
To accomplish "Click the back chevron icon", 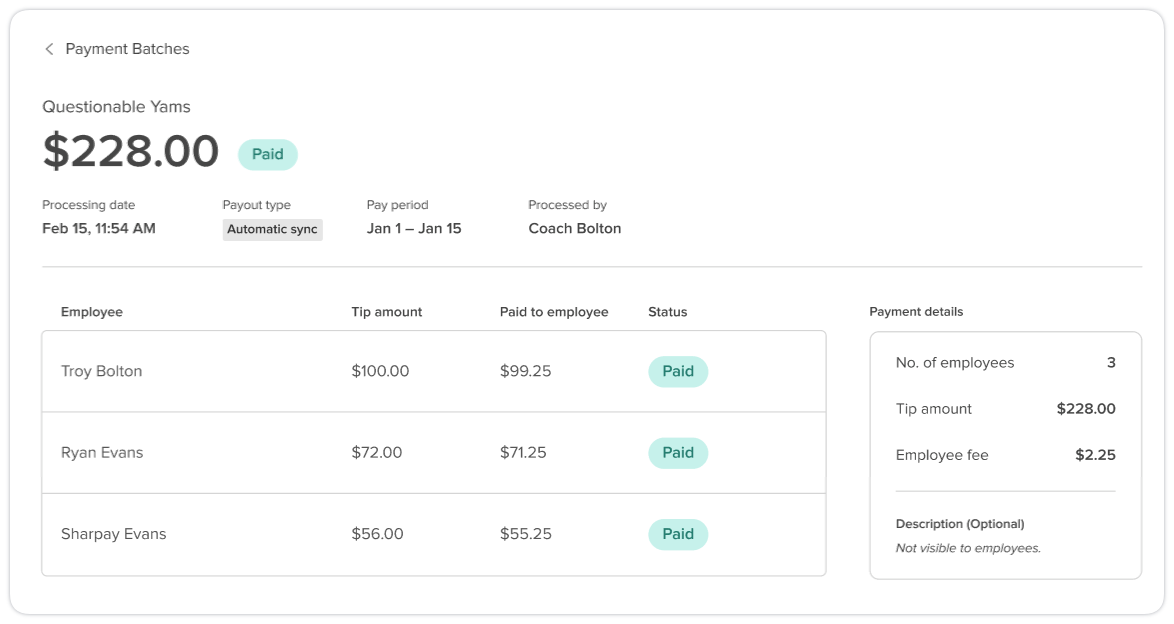I will [49, 48].
